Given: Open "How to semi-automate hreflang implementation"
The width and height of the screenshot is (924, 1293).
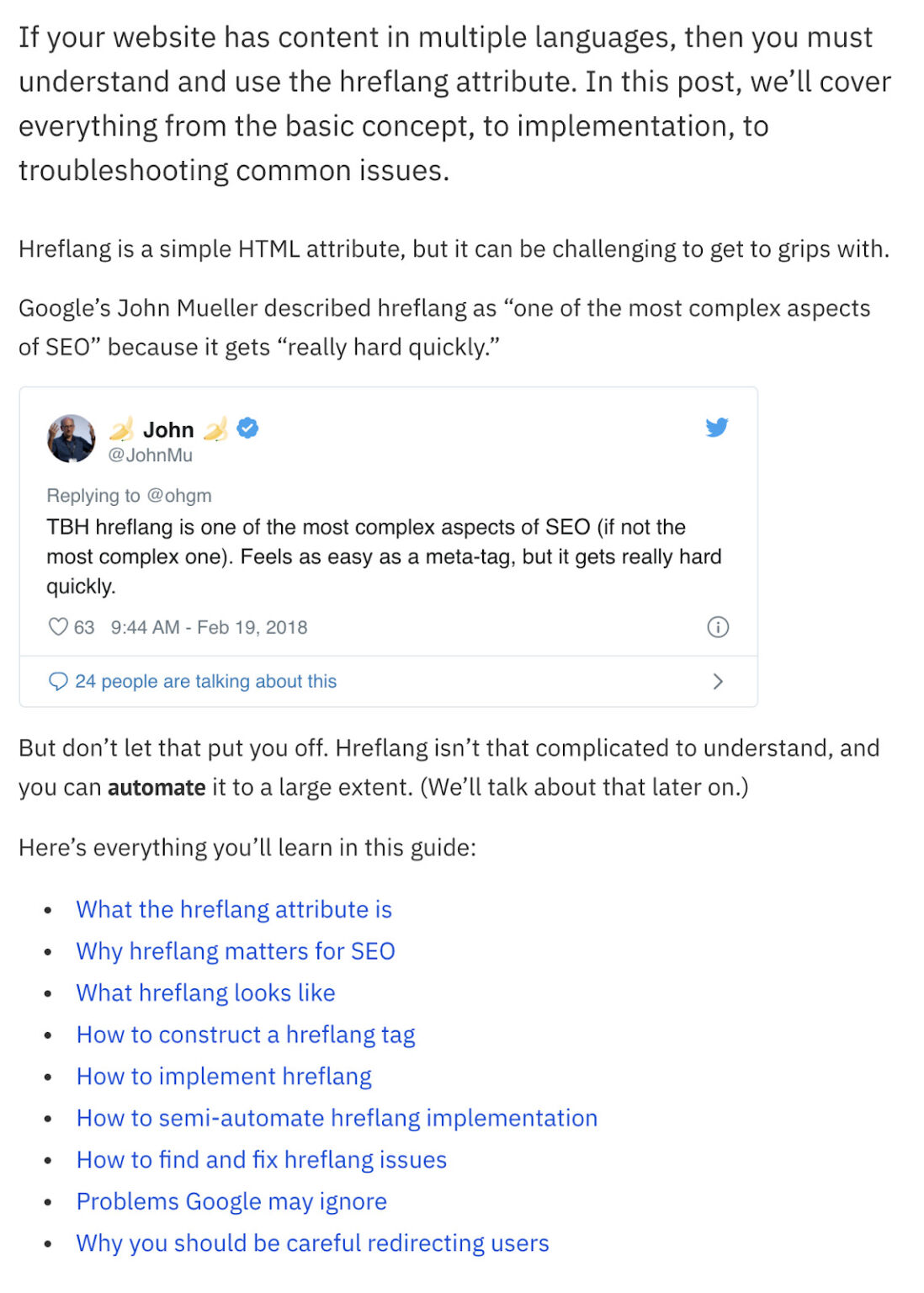Looking at the screenshot, I should pos(337,1118).
